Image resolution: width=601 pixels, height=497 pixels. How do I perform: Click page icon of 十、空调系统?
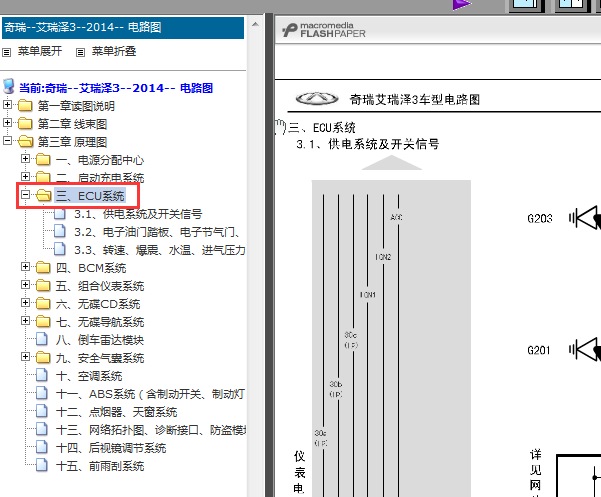pos(42,375)
